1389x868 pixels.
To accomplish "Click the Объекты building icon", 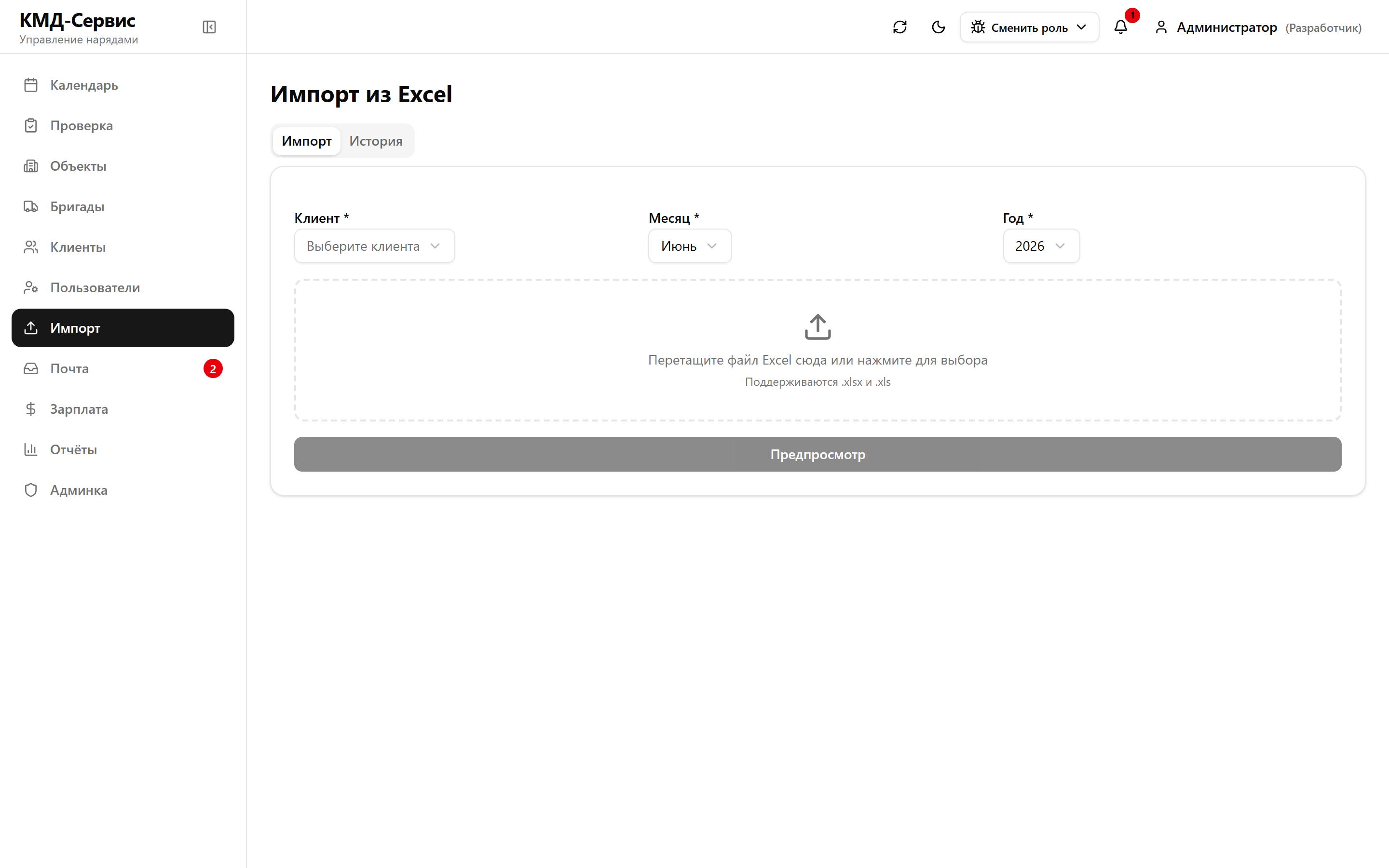I will (x=31, y=166).
